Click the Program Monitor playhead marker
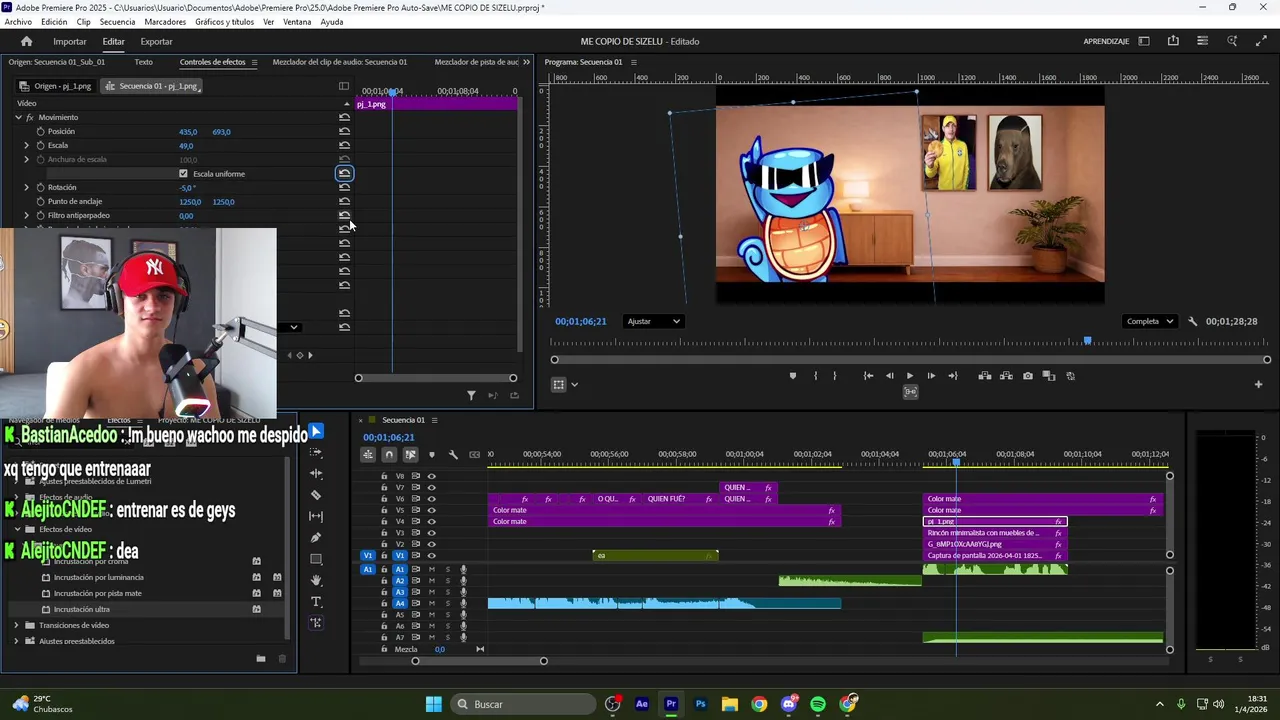 coord(1088,341)
